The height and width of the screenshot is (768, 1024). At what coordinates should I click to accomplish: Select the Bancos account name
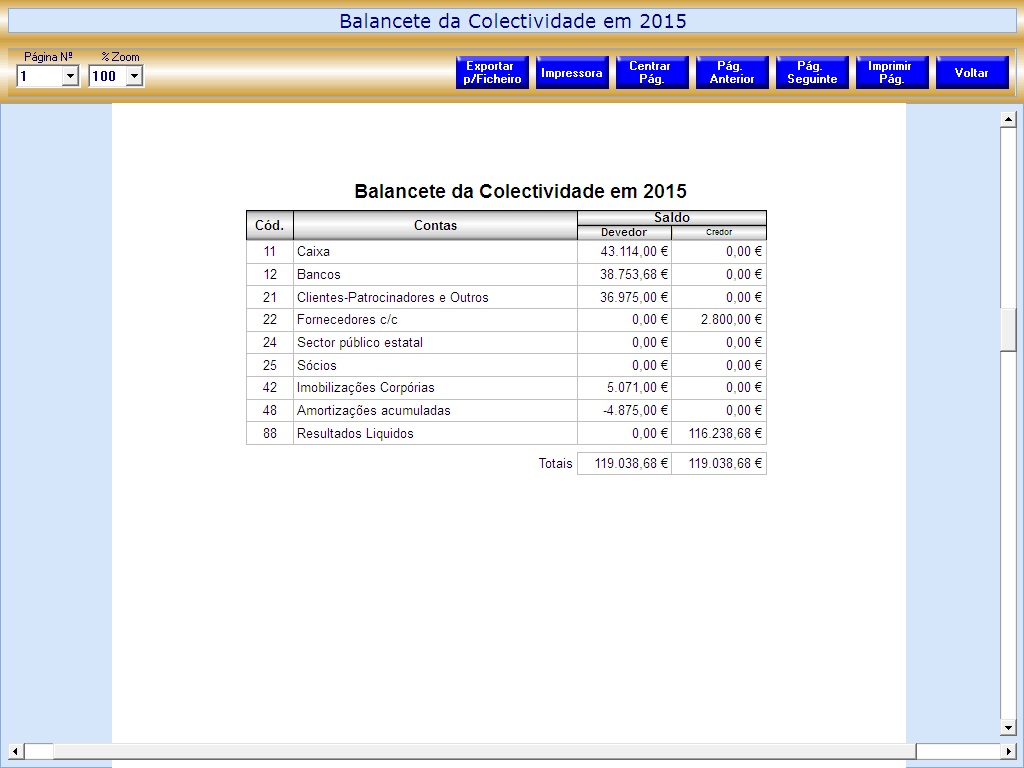319,274
